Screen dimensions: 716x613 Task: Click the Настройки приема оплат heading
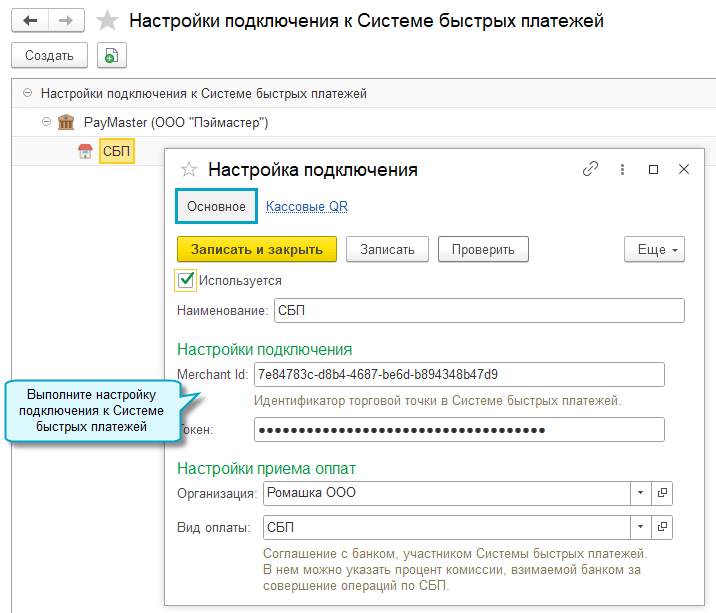[x=266, y=468]
